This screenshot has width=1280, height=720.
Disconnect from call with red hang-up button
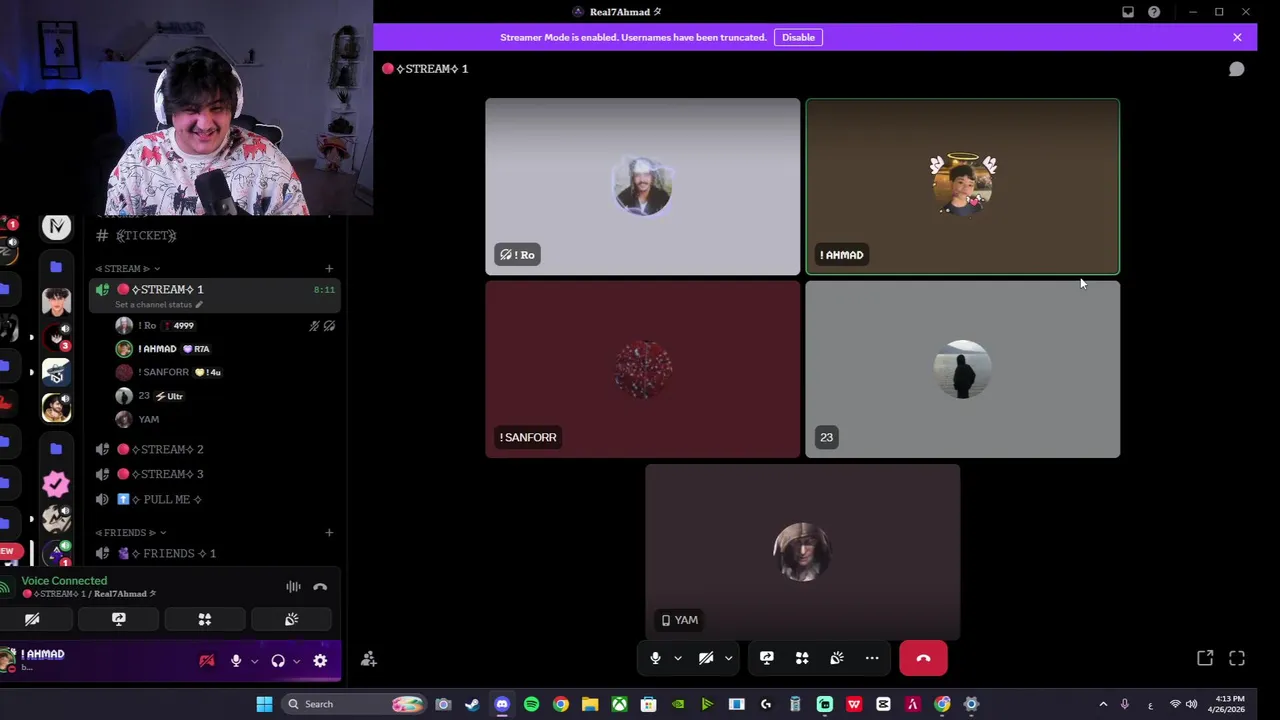coord(923,658)
